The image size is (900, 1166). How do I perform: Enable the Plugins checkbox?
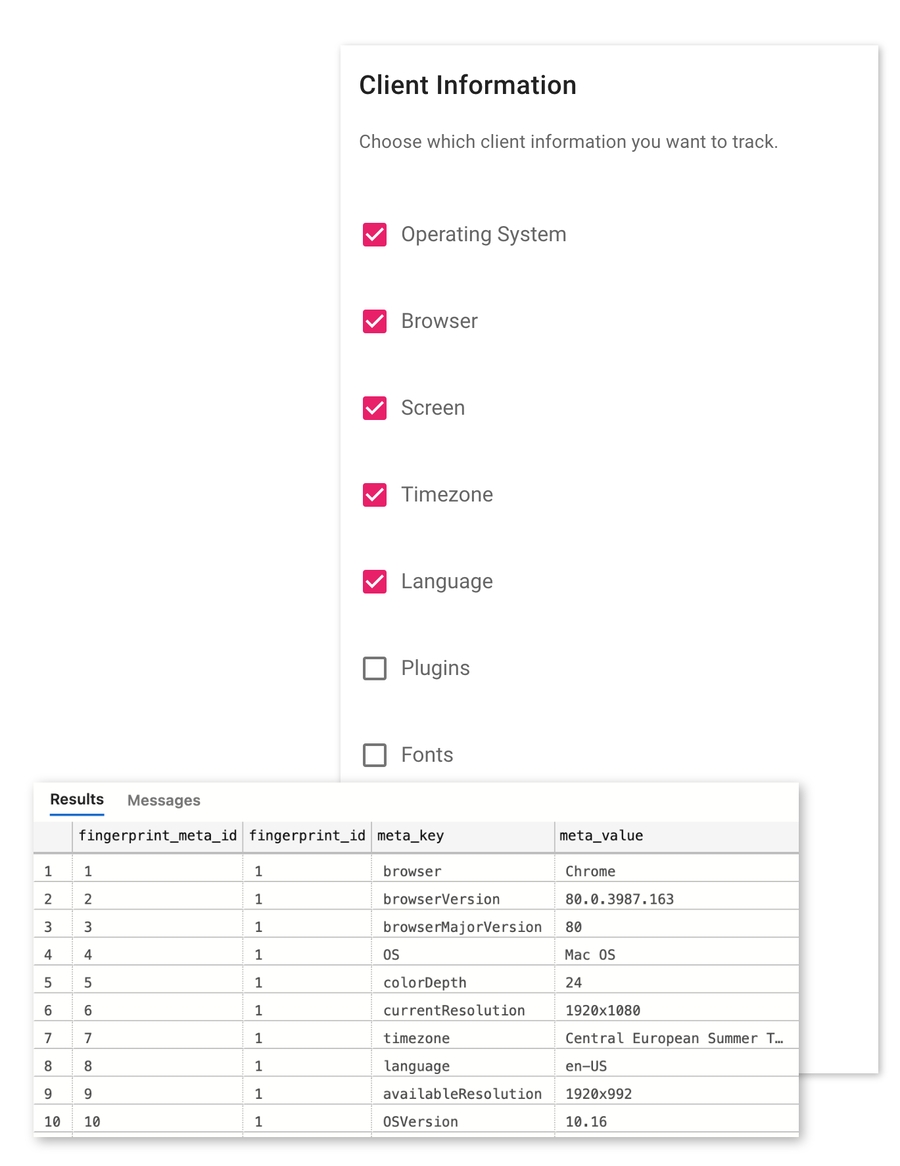(374, 668)
